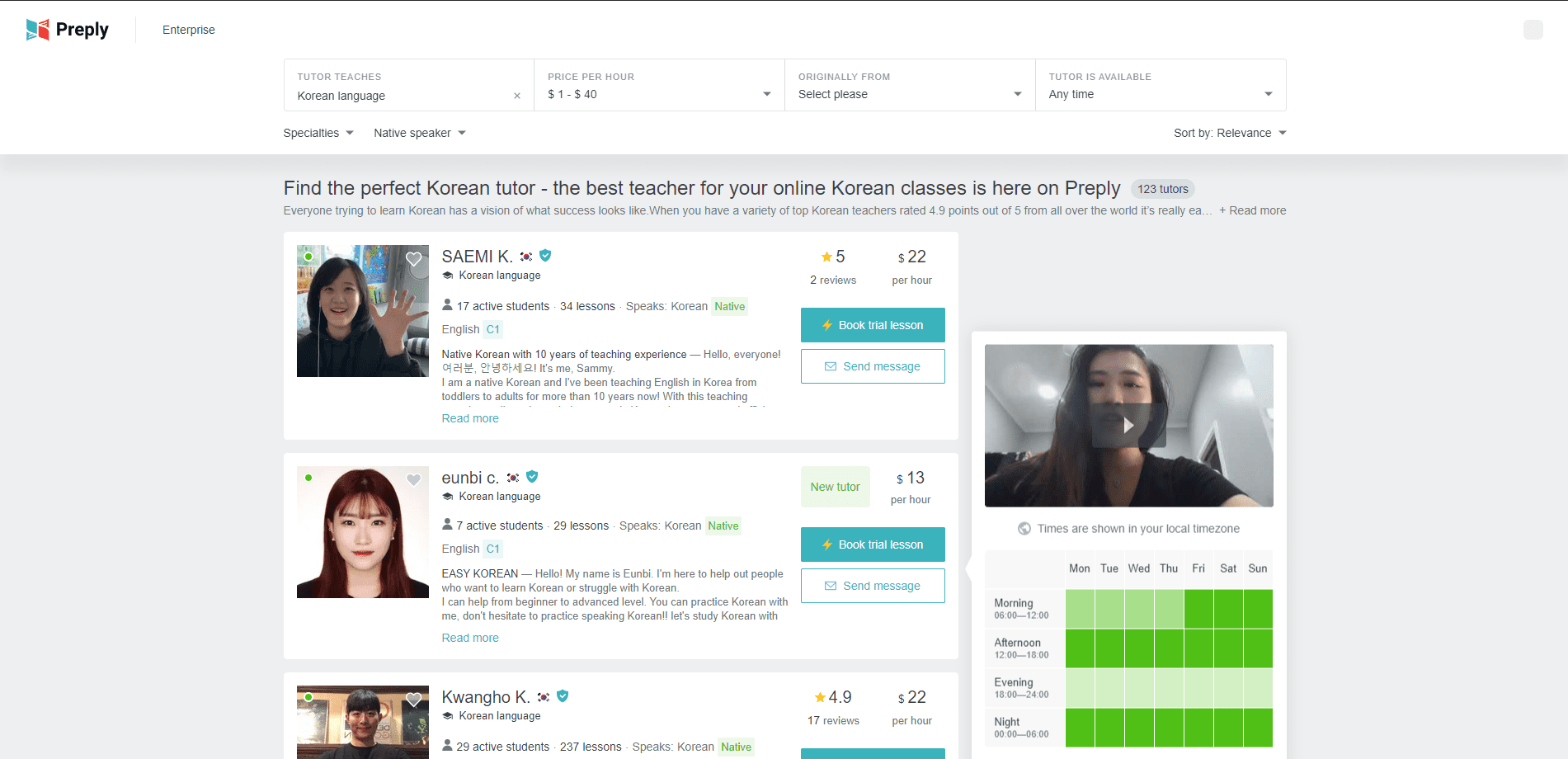Click the user avatar placeholder top right
The image size is (1568, 759).
[x=1533, y=30]
